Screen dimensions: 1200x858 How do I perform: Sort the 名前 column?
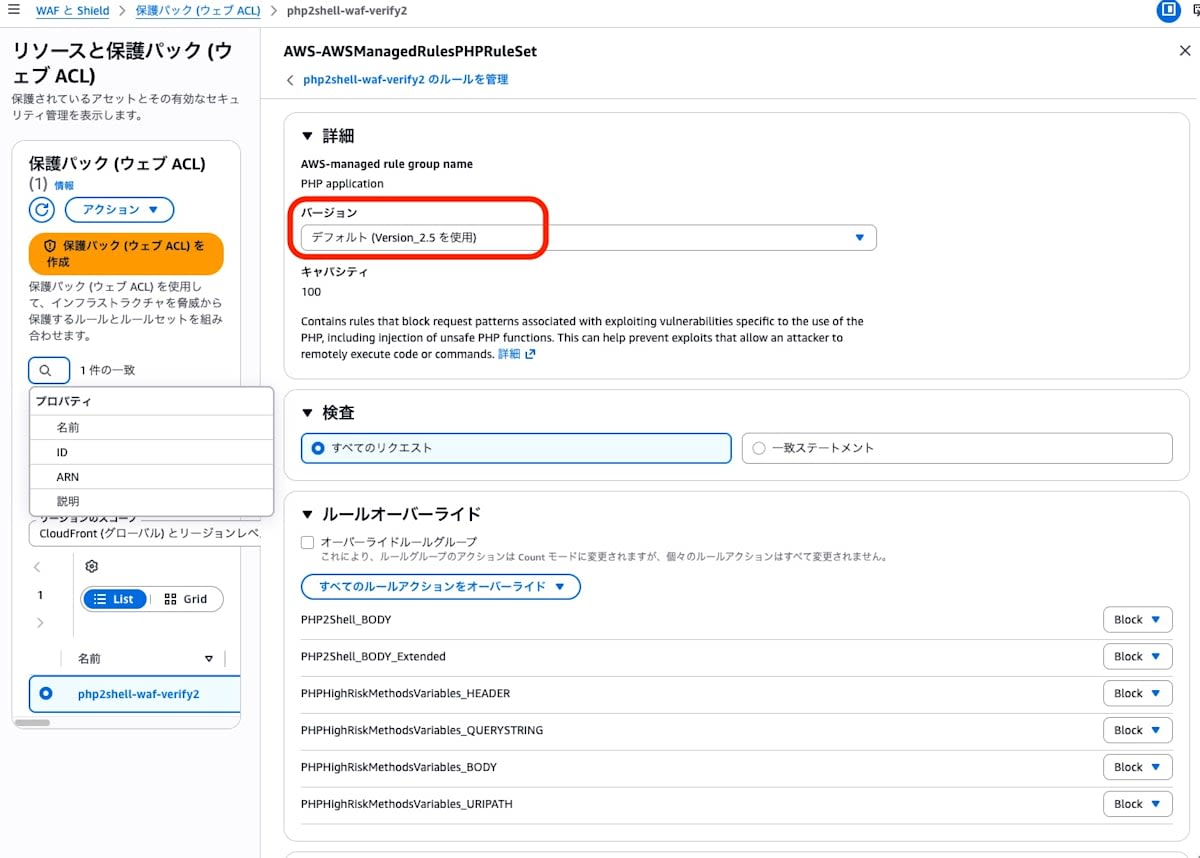[209, 659]
